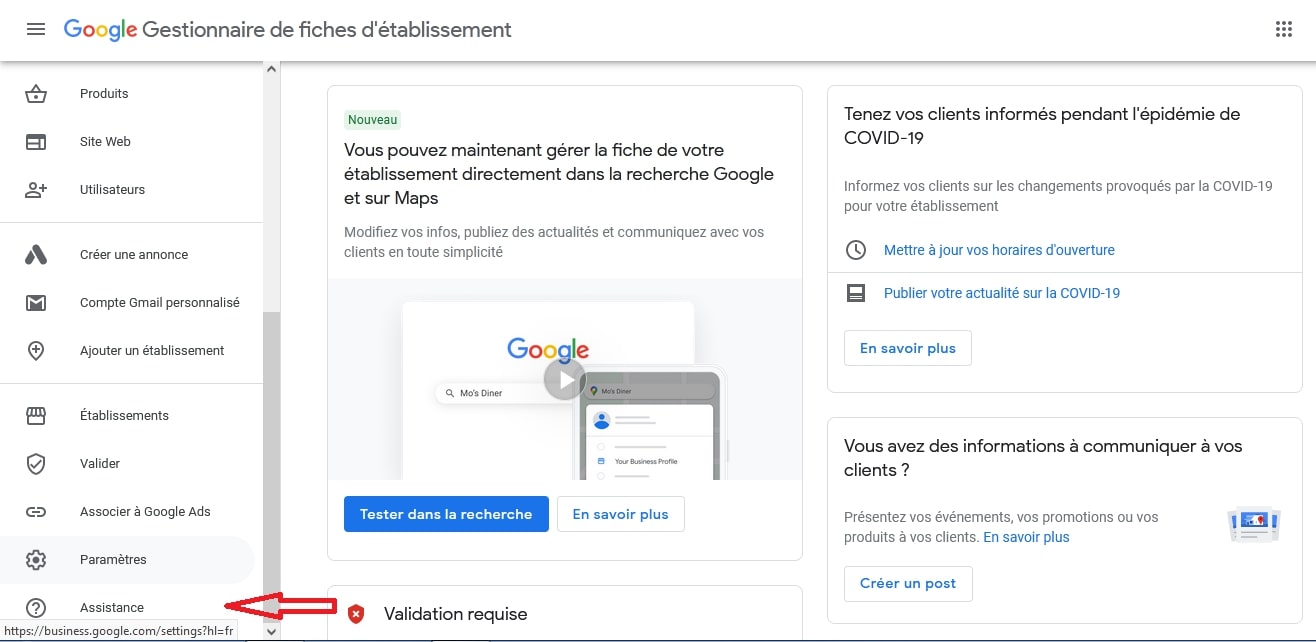Click the Assistance question mark icon
Image resolution: width=1316 pixels, height=642 pixels.
[36, 608]
